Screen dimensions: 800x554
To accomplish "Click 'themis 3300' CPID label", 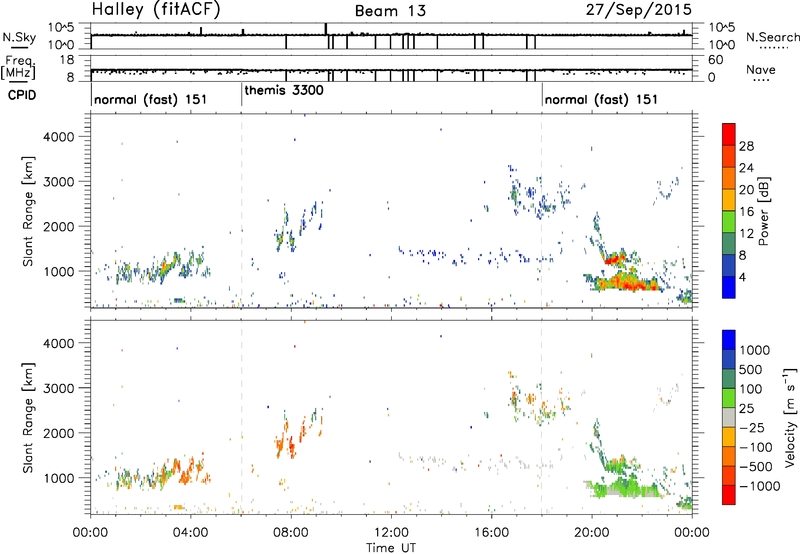I will click(x=284, y=90).
